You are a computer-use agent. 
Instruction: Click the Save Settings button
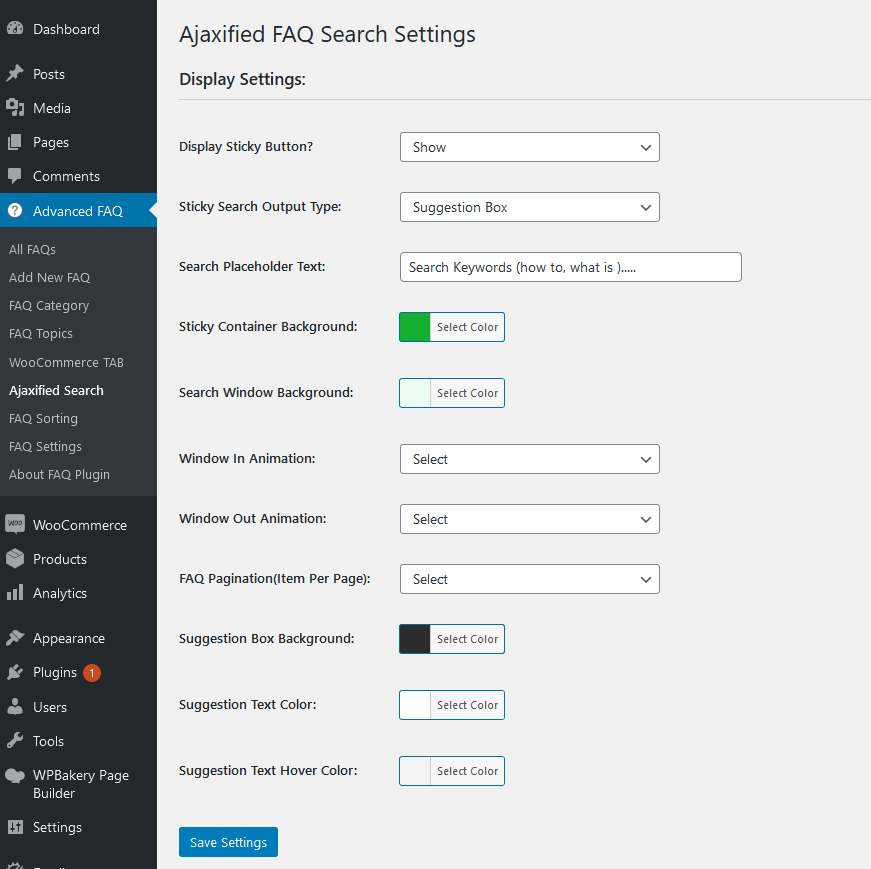click(228, 842)
